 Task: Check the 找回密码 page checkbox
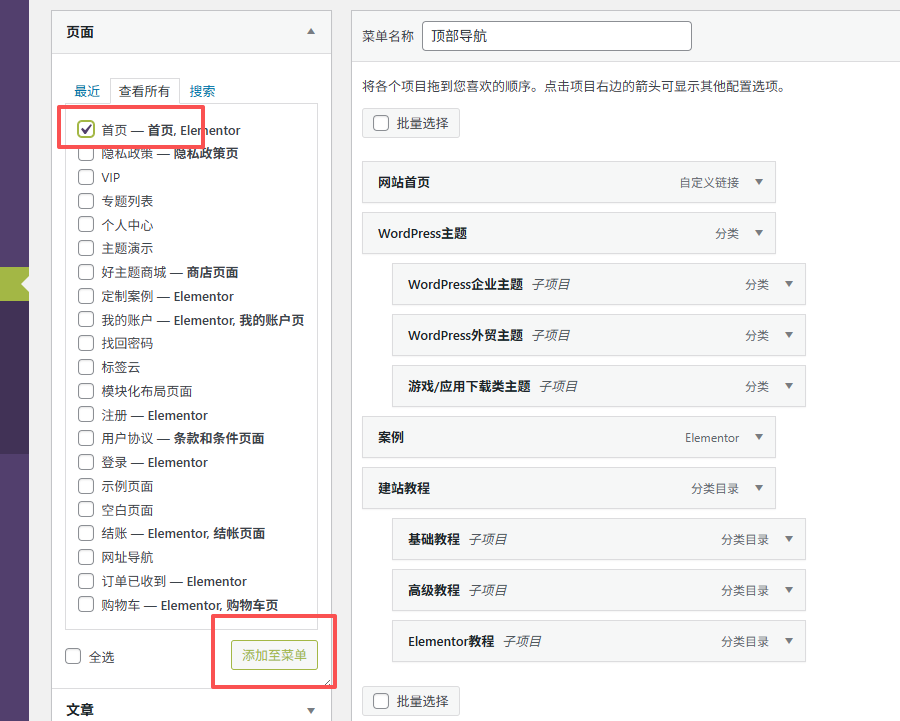pos(86,343)
